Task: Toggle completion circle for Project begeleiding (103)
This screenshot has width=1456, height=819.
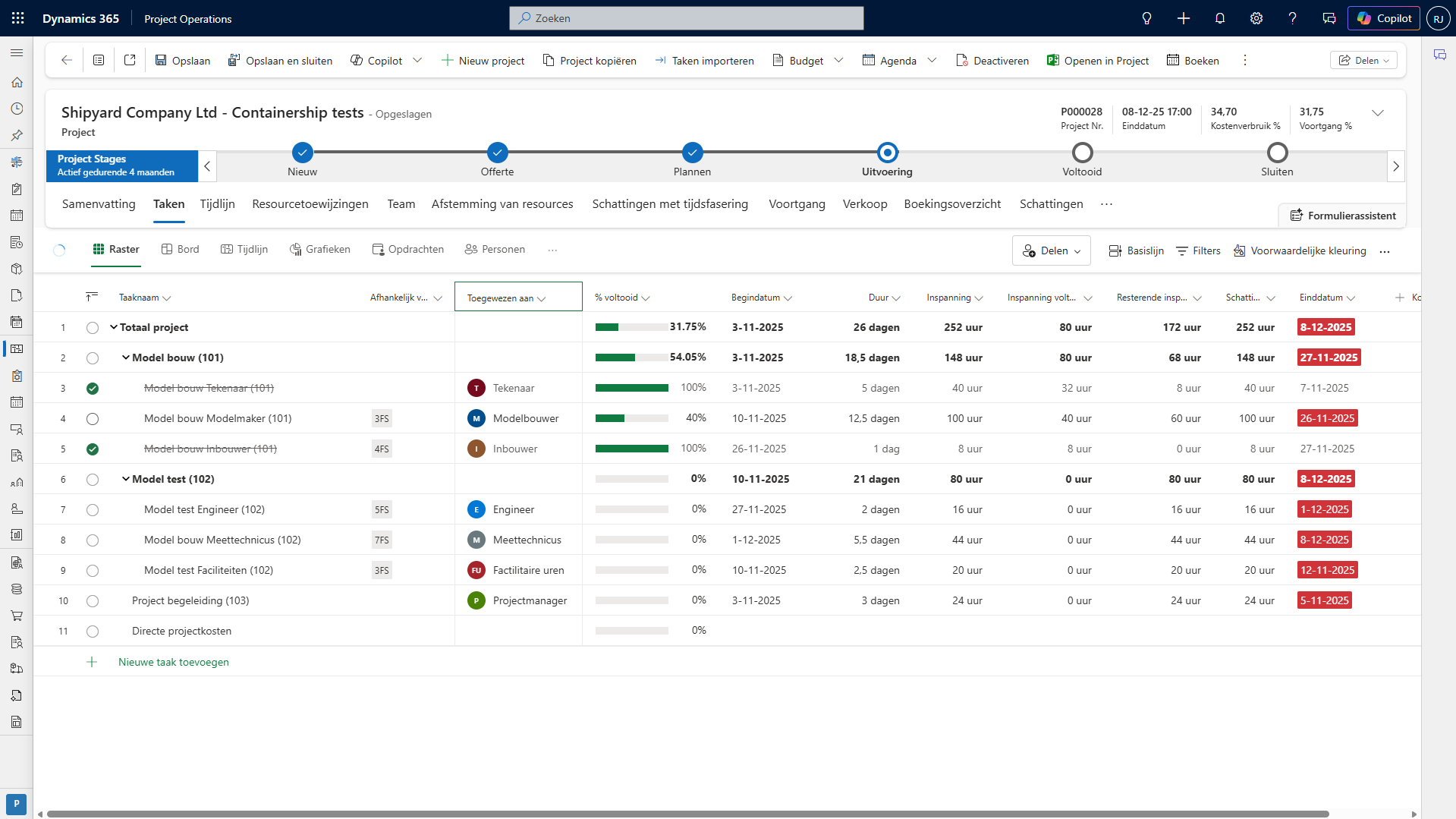Action: pyautogui.click(x=93, y=601)
